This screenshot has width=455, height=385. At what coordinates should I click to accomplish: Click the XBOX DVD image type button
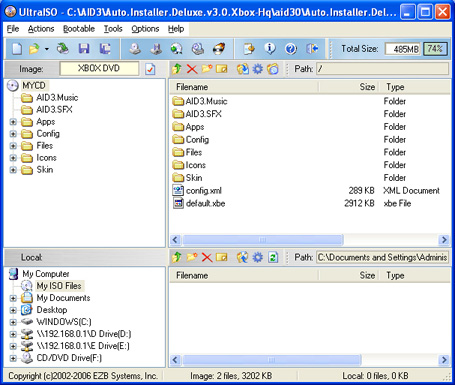point(99,69)
